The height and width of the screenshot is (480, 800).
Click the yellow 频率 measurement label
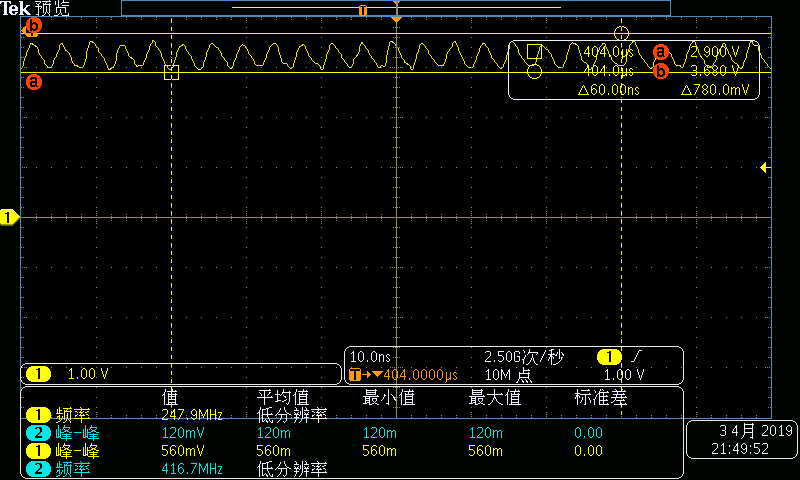73,415
